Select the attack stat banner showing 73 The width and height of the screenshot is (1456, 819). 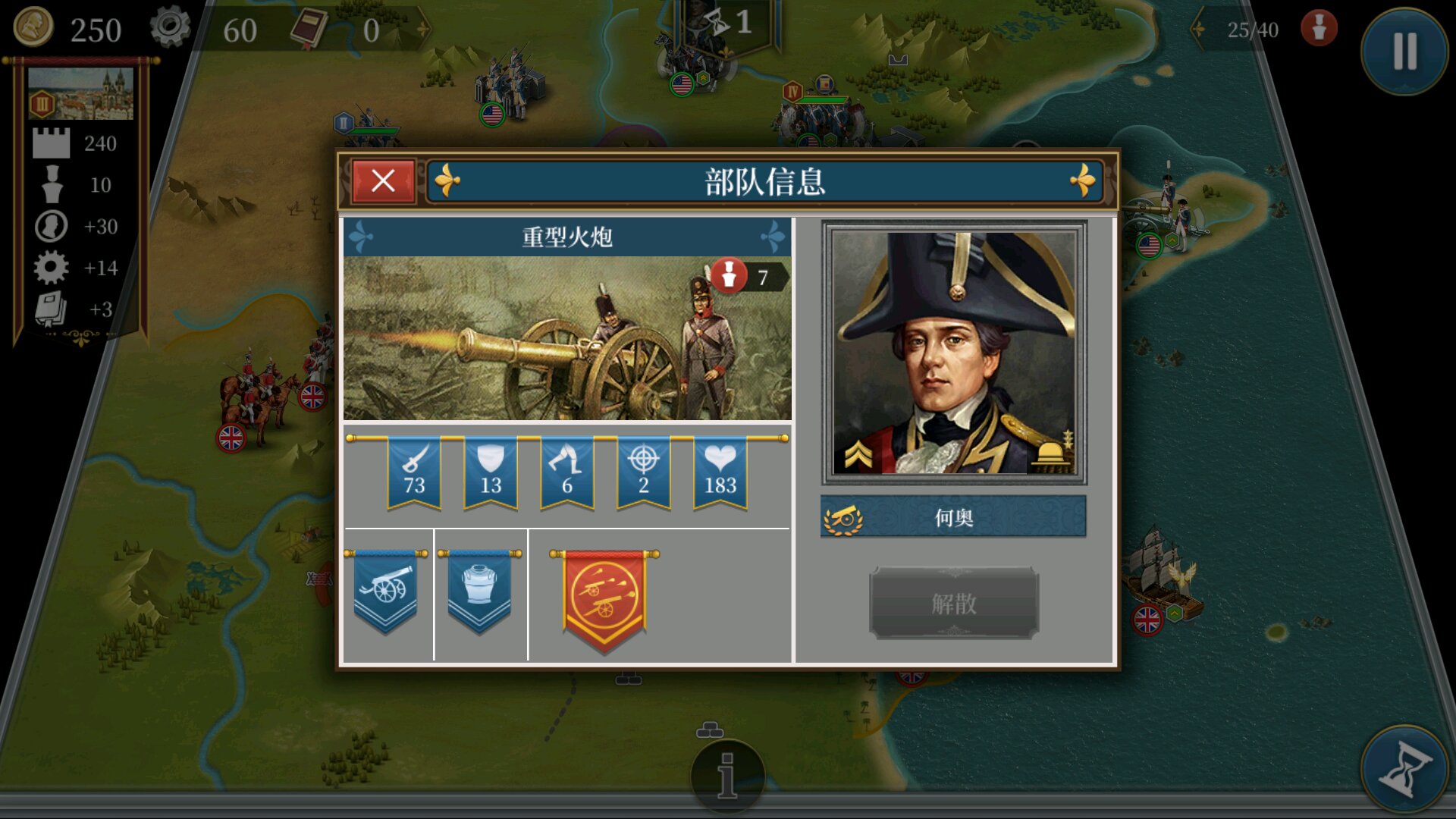pyautogui.click(x=414, y=473)
